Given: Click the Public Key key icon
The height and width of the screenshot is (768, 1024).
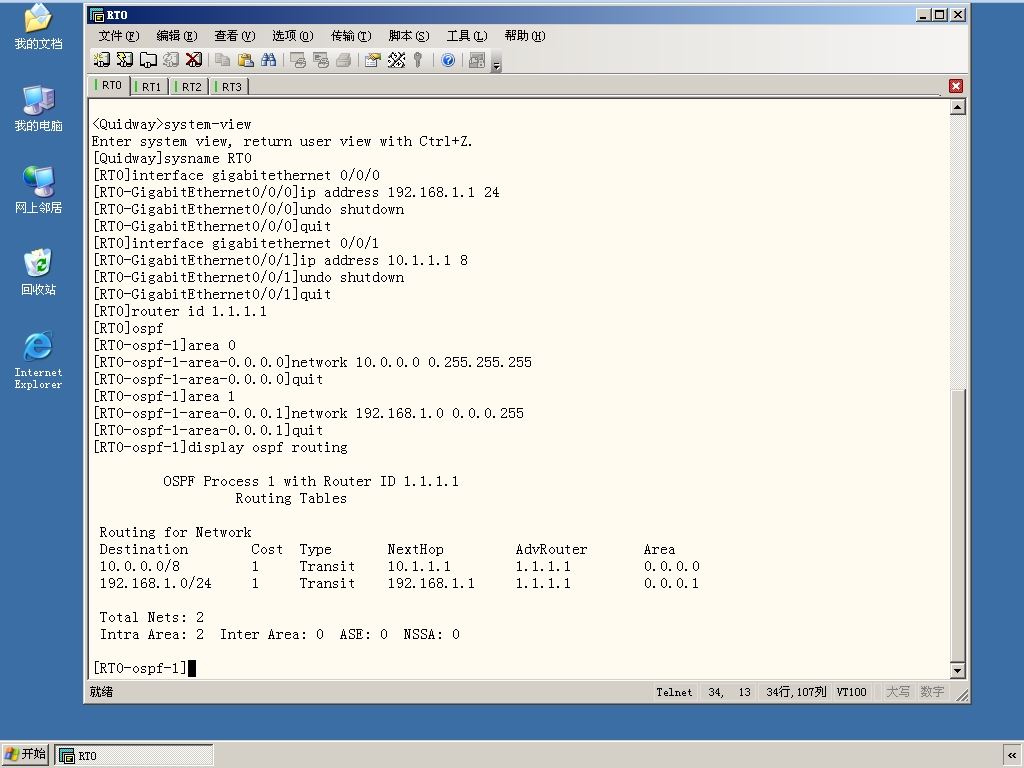Looking at the screenshot, I should coord(419,60).
